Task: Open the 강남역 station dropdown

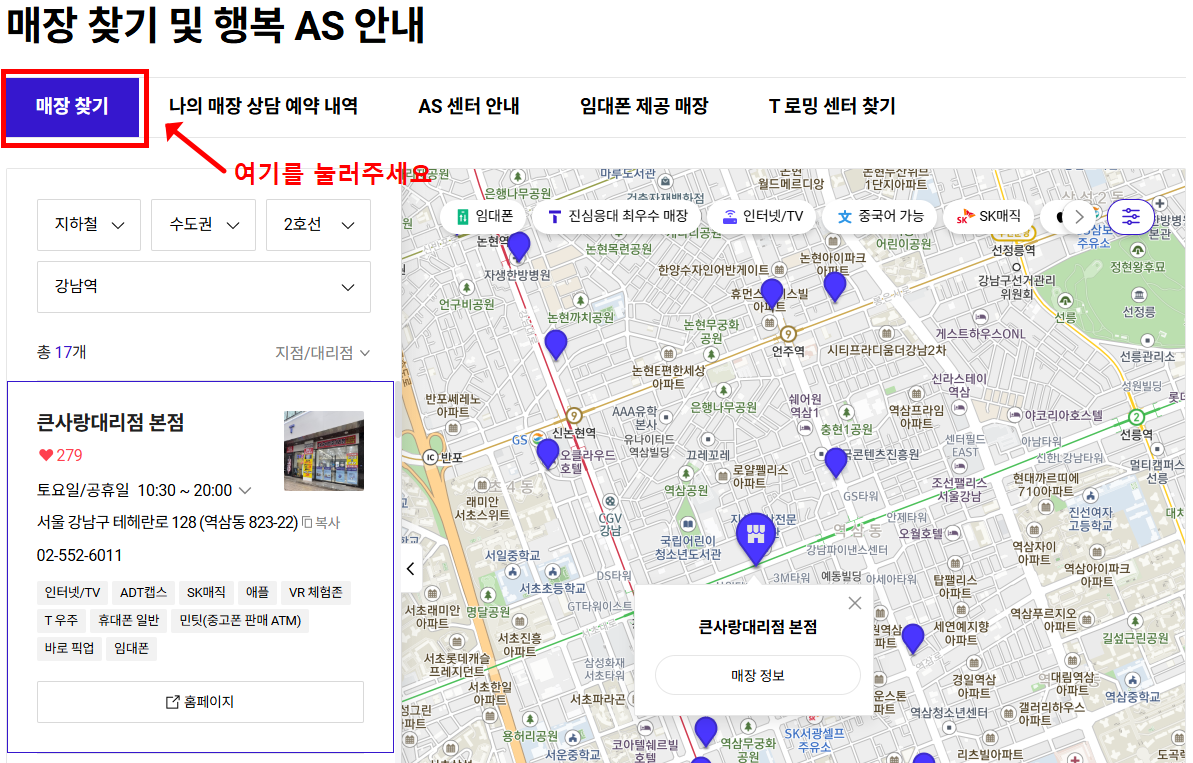Action: click(x=204, y=287)
